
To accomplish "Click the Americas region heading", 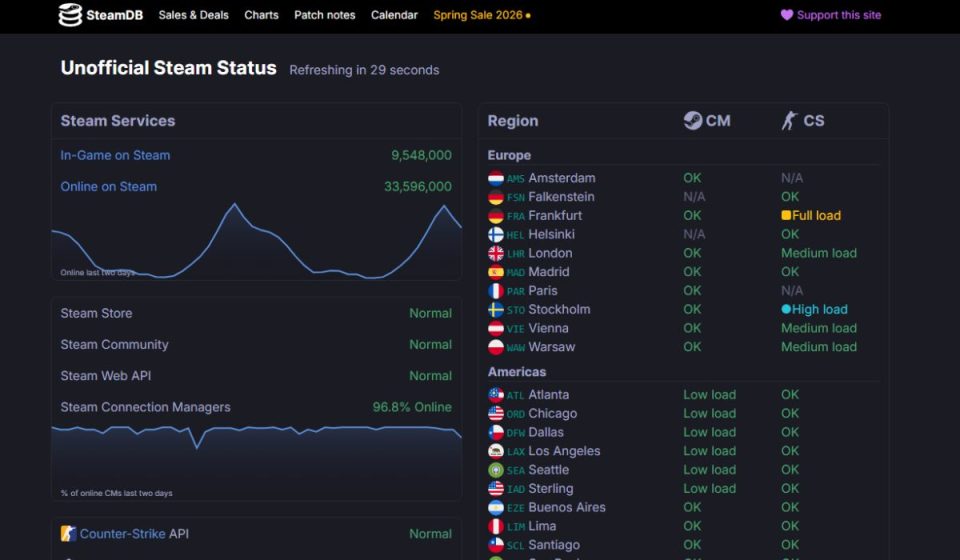I will (517, 372).
